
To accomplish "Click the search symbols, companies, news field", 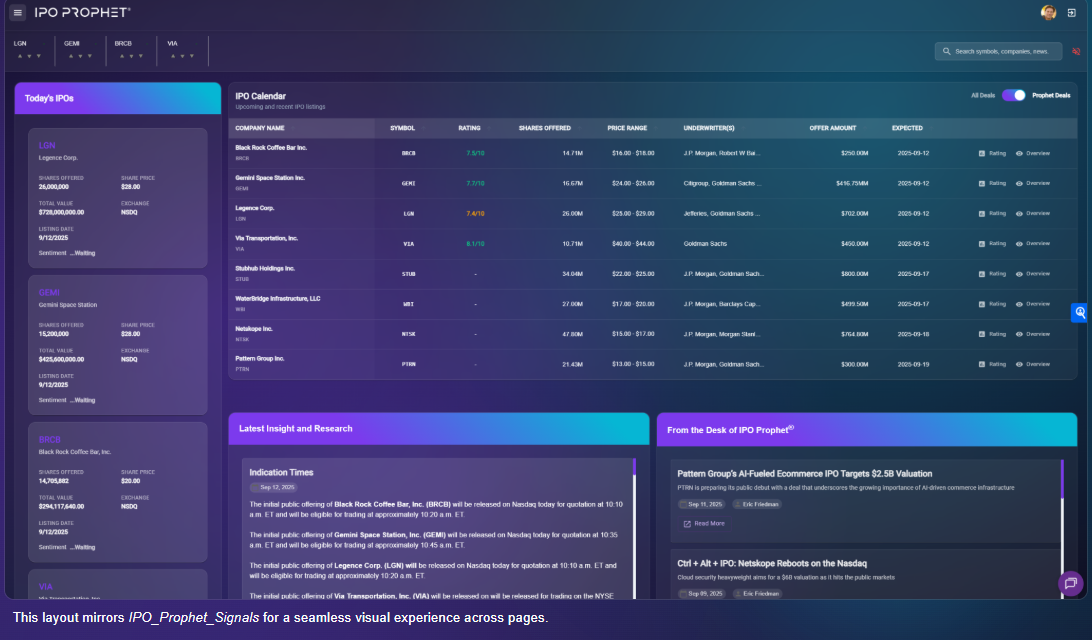I will (1000, 51).
